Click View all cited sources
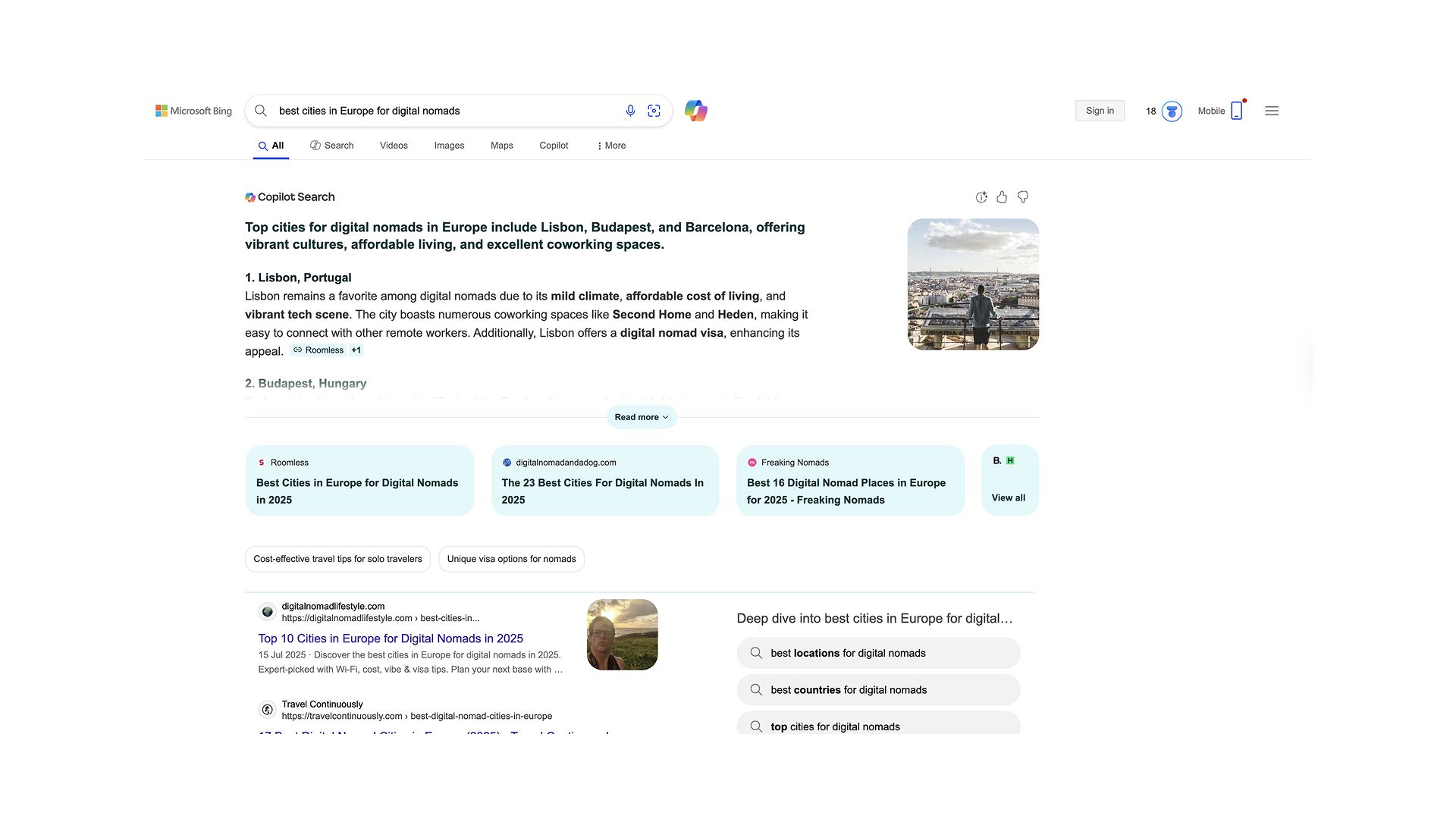 tap(1008, 497)
